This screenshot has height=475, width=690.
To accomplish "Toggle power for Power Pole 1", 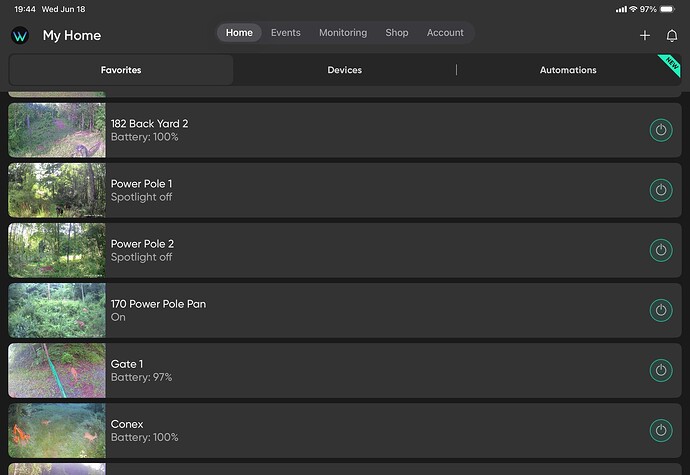I will 661,190.
